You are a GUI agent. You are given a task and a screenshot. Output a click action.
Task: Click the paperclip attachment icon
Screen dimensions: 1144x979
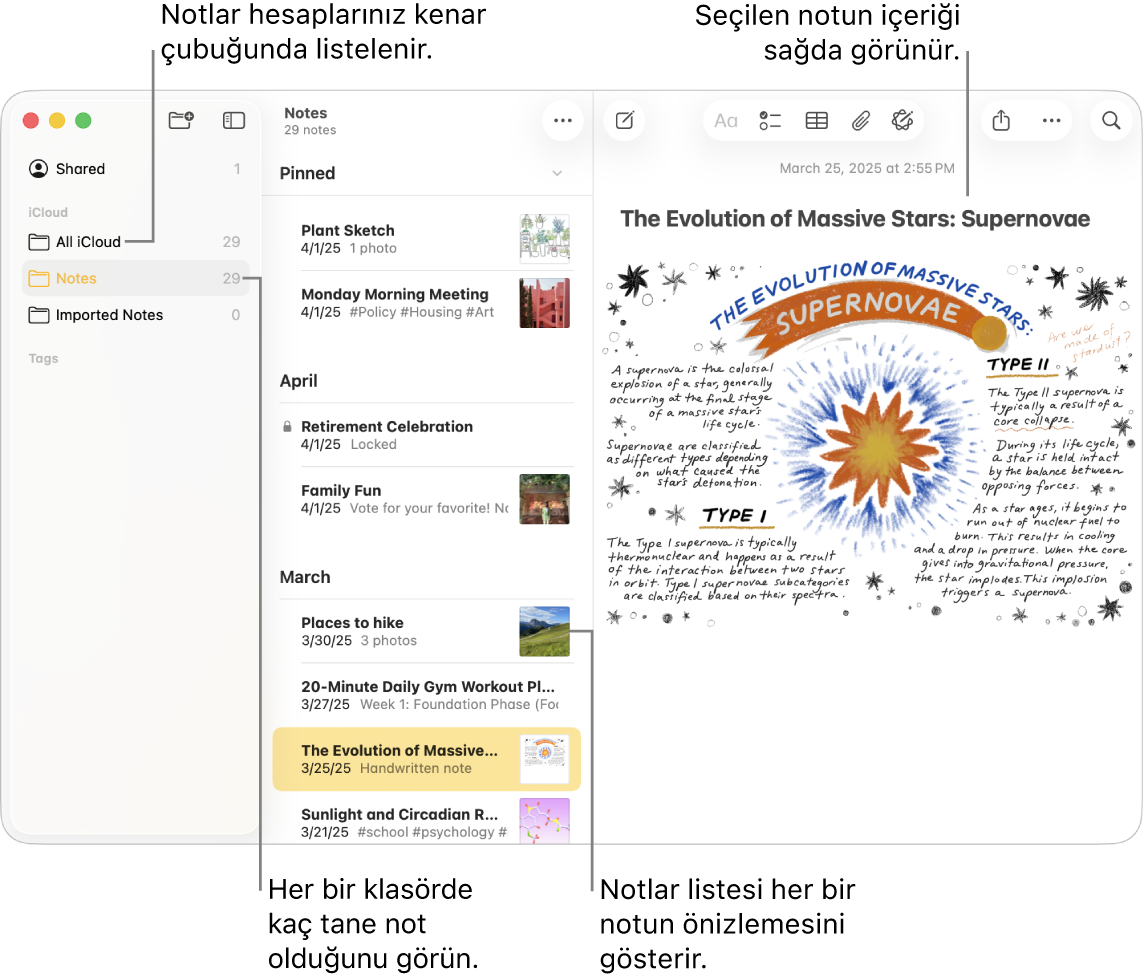[x=860, y=121]
